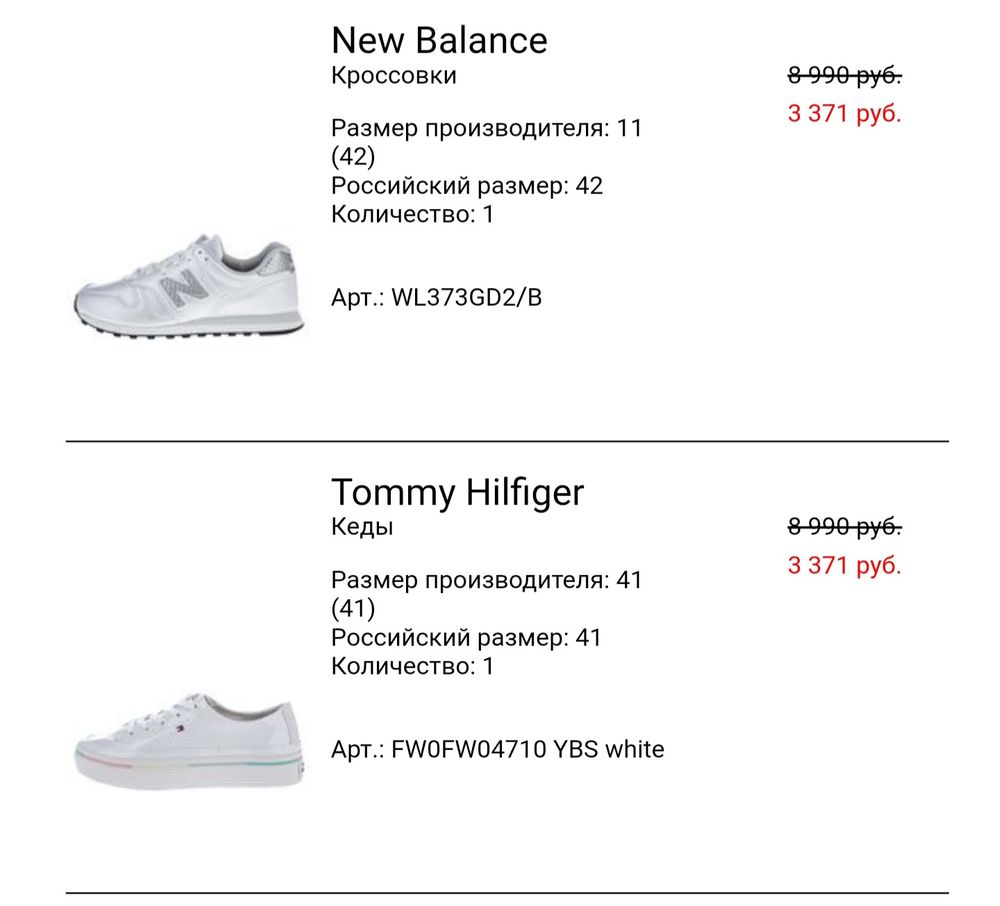Click the Кроссовки product type label
The image size is (1000, 906).
point(393,76)
